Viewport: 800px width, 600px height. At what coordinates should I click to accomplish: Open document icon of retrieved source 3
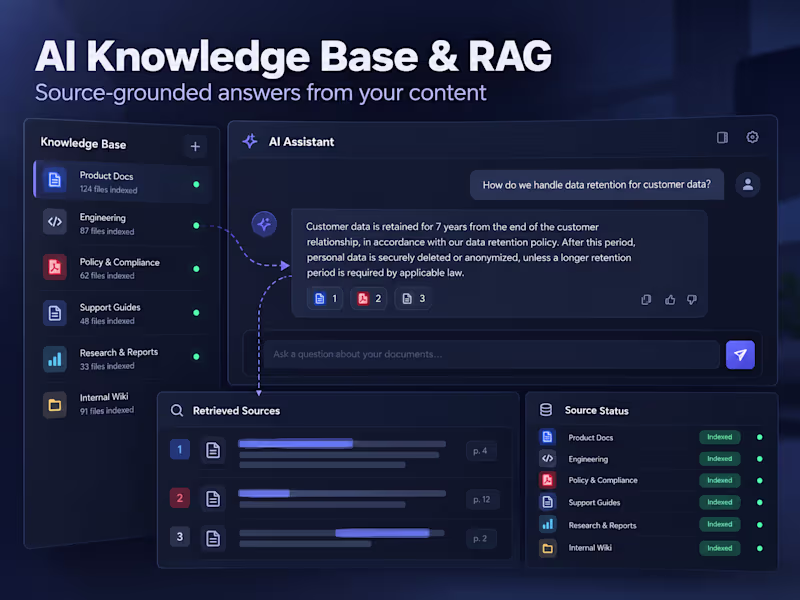[x=213, y=538]
